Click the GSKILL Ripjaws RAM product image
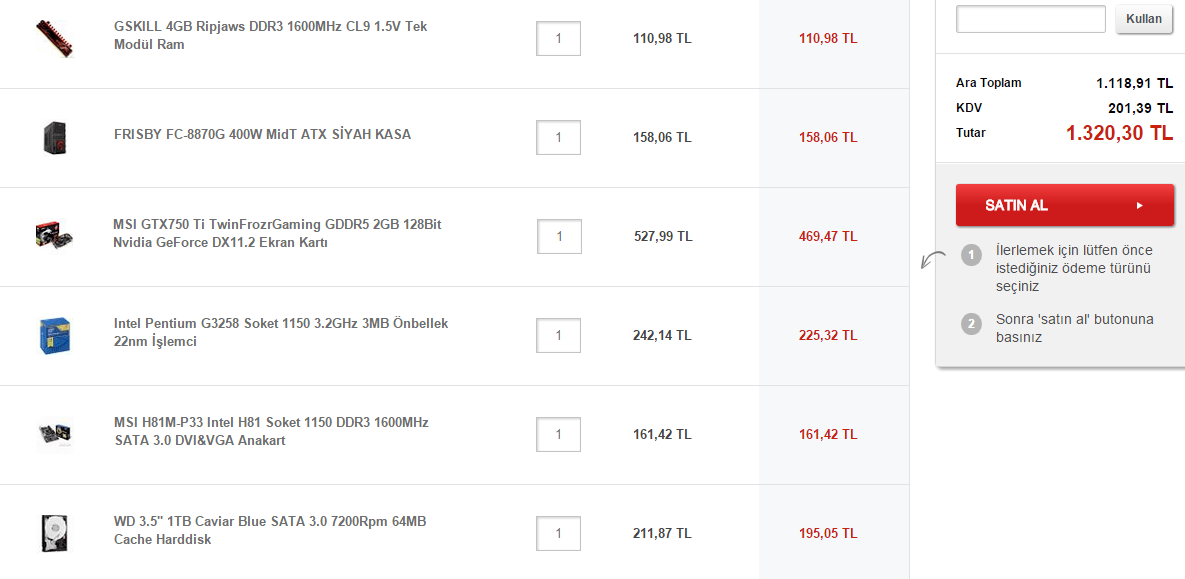The width and height of the screenshot is (1185, 579). [x=54, y=38]
